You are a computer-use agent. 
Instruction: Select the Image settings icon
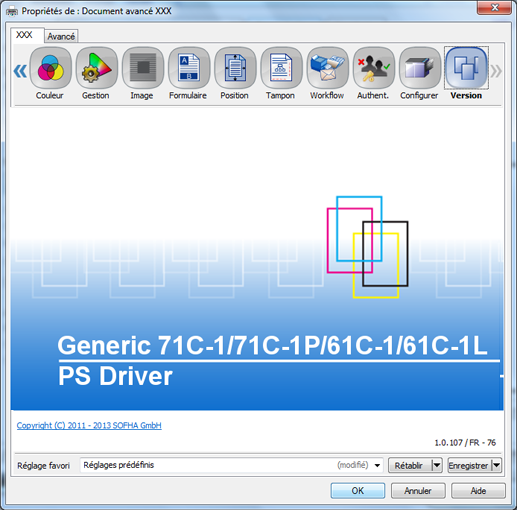click(143, 68)
